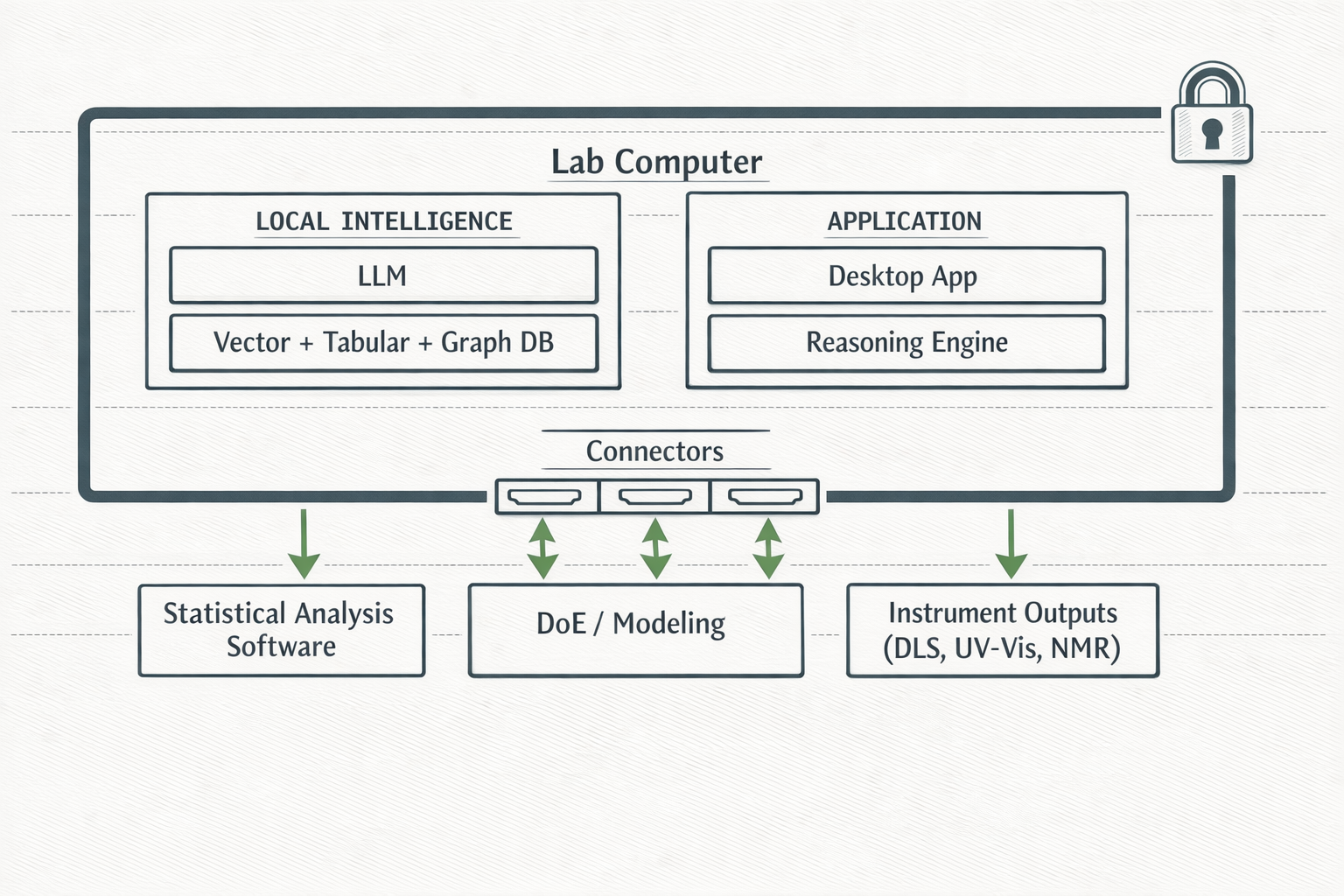Select the leftmost connector port icon
Viewport: 1344px width, 896px height.
(x=543, y=495)
